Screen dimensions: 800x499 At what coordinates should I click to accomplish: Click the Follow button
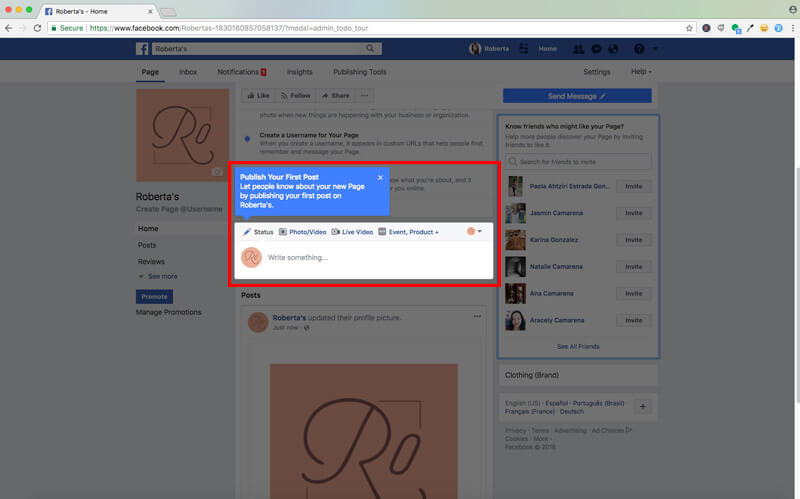295,95
